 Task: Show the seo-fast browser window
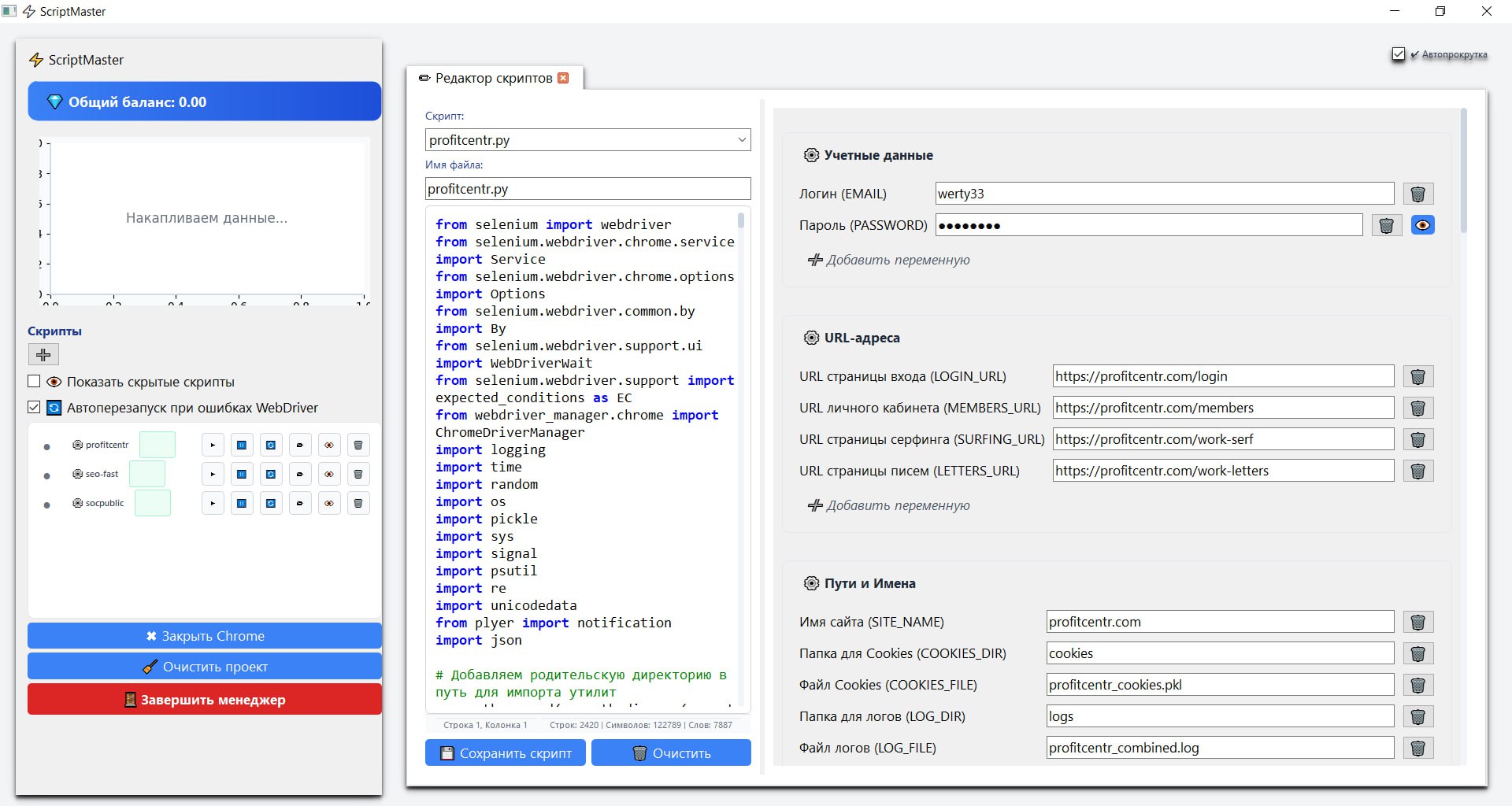329,473
